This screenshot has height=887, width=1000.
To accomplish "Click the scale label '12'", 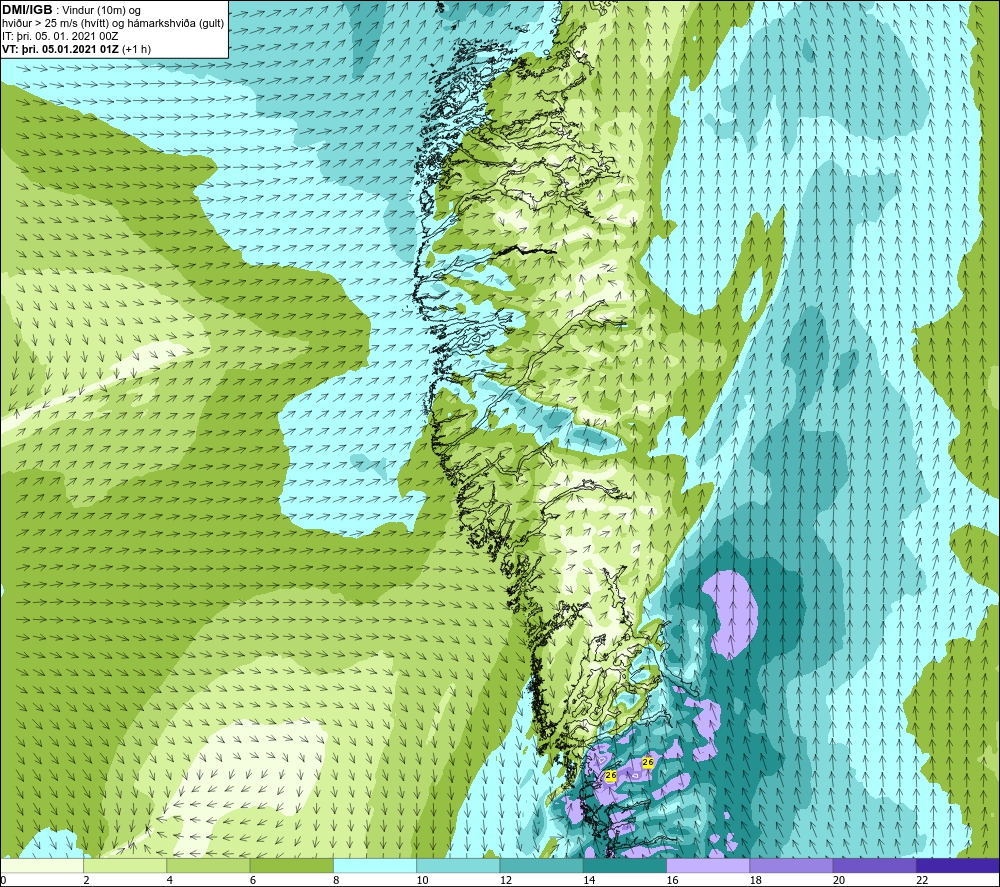I will (x=506, y=880).
